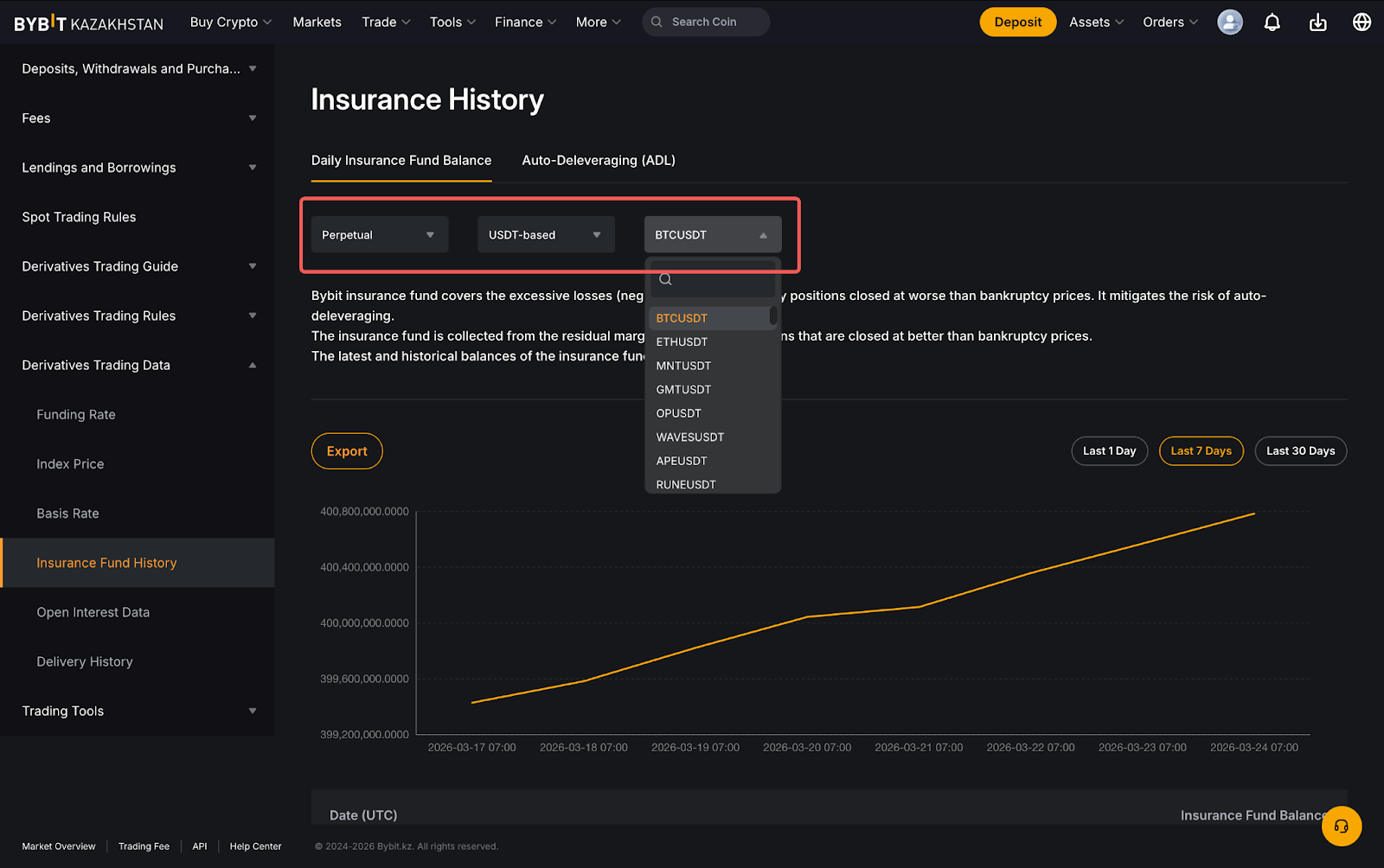Click the Search Coin magnifier icon
1384x868 pixels.
(657, 22)
